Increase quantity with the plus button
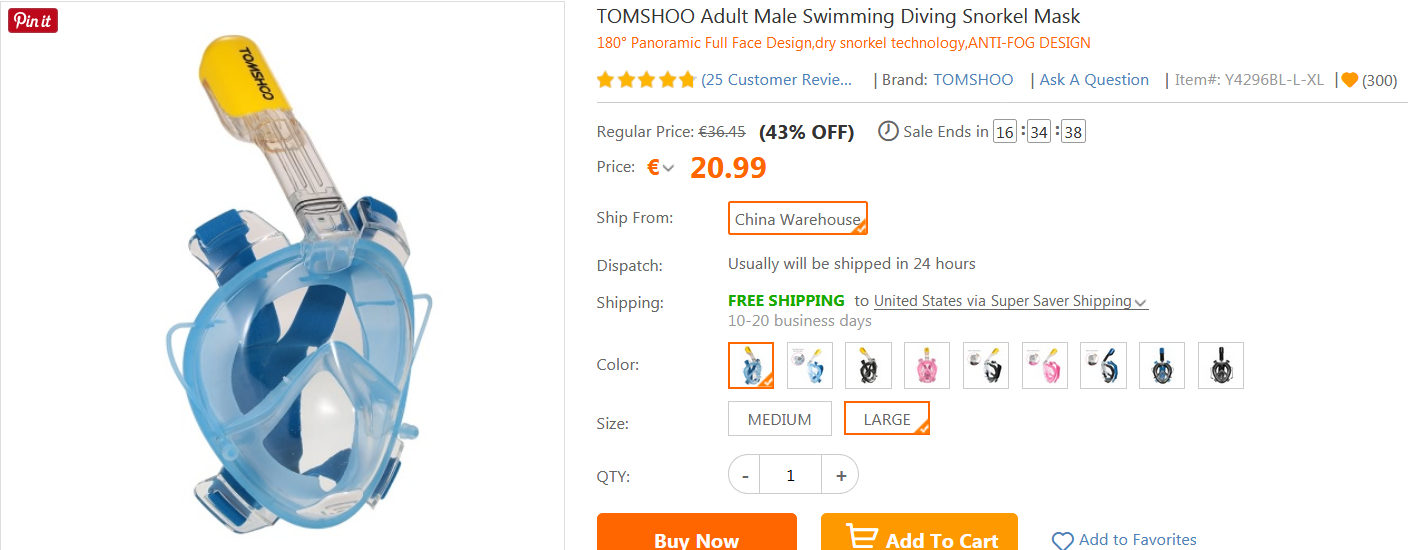The height and width of the screenshot is (550, 1408). 841,475
